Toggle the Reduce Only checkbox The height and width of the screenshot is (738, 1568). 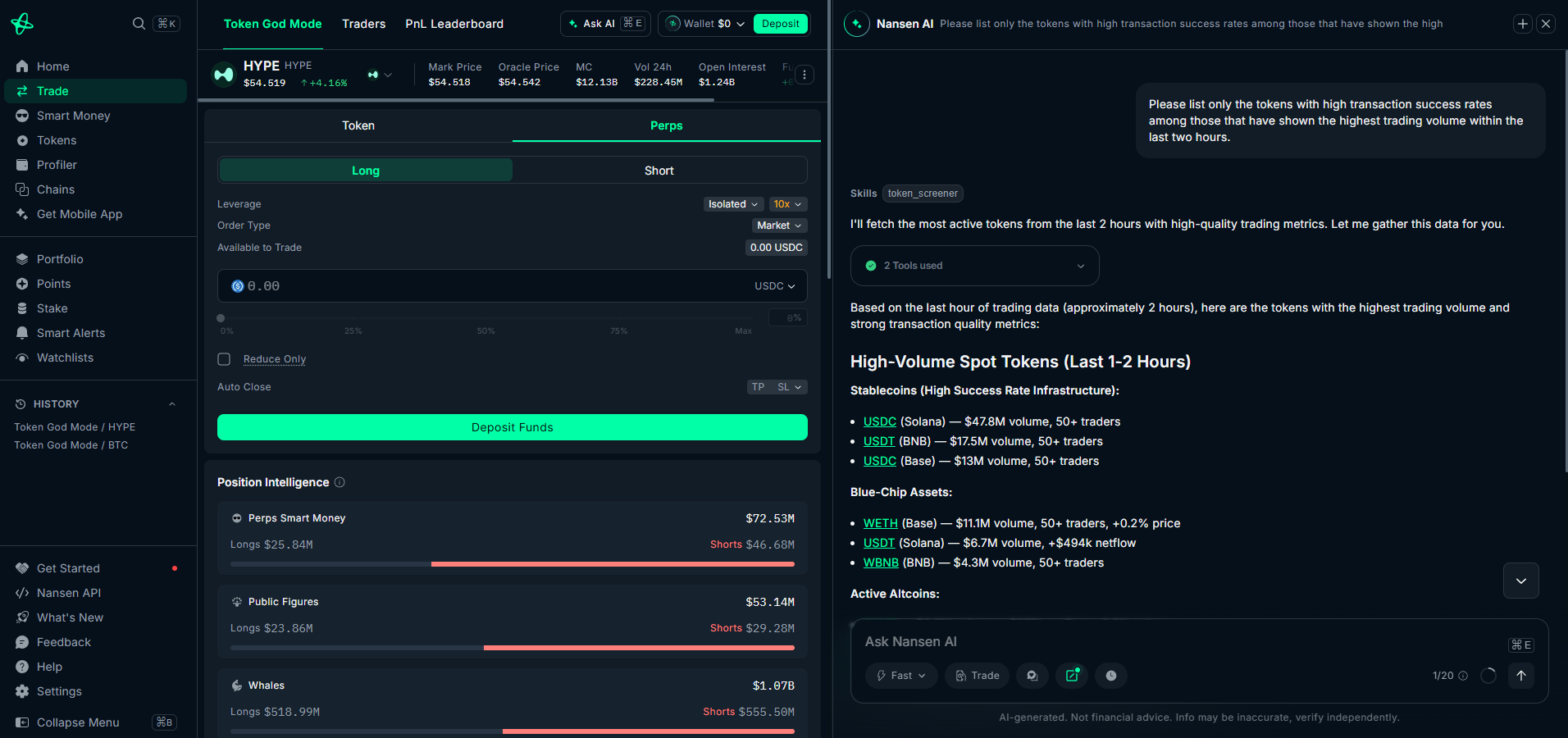point(224,359)
